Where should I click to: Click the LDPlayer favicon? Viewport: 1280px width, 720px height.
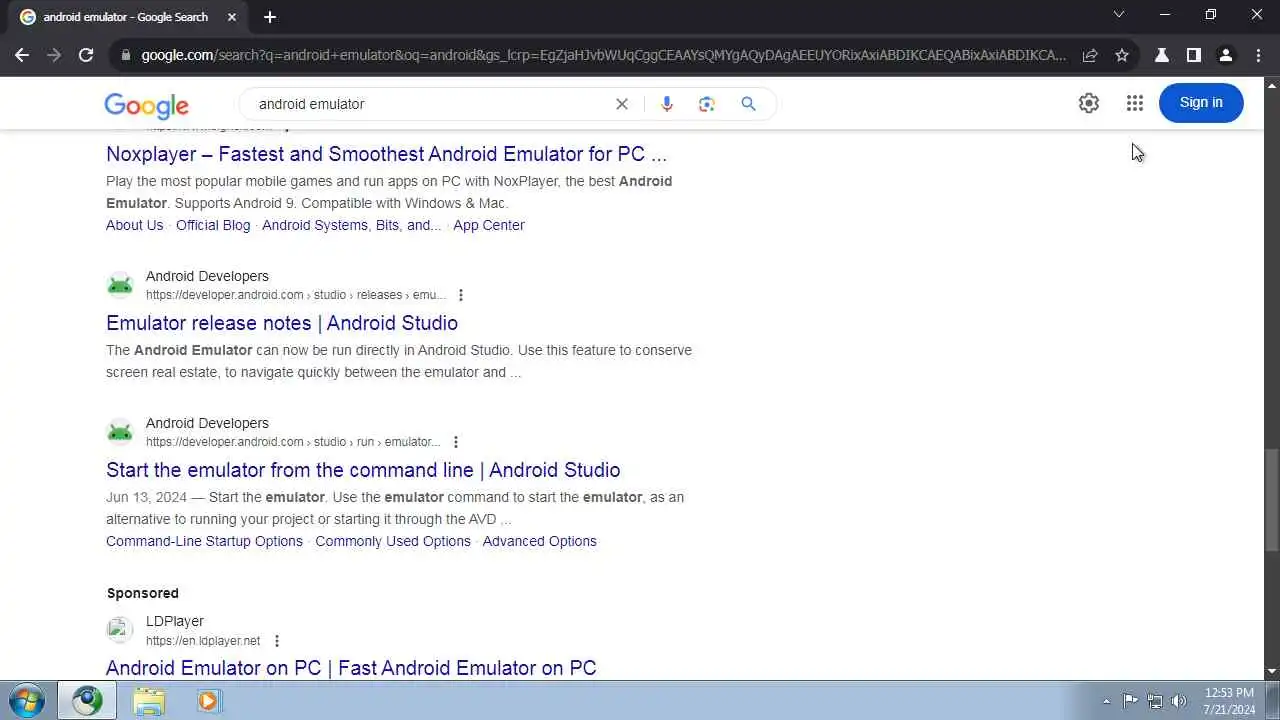pyautogui.click(x=120, y=630)
